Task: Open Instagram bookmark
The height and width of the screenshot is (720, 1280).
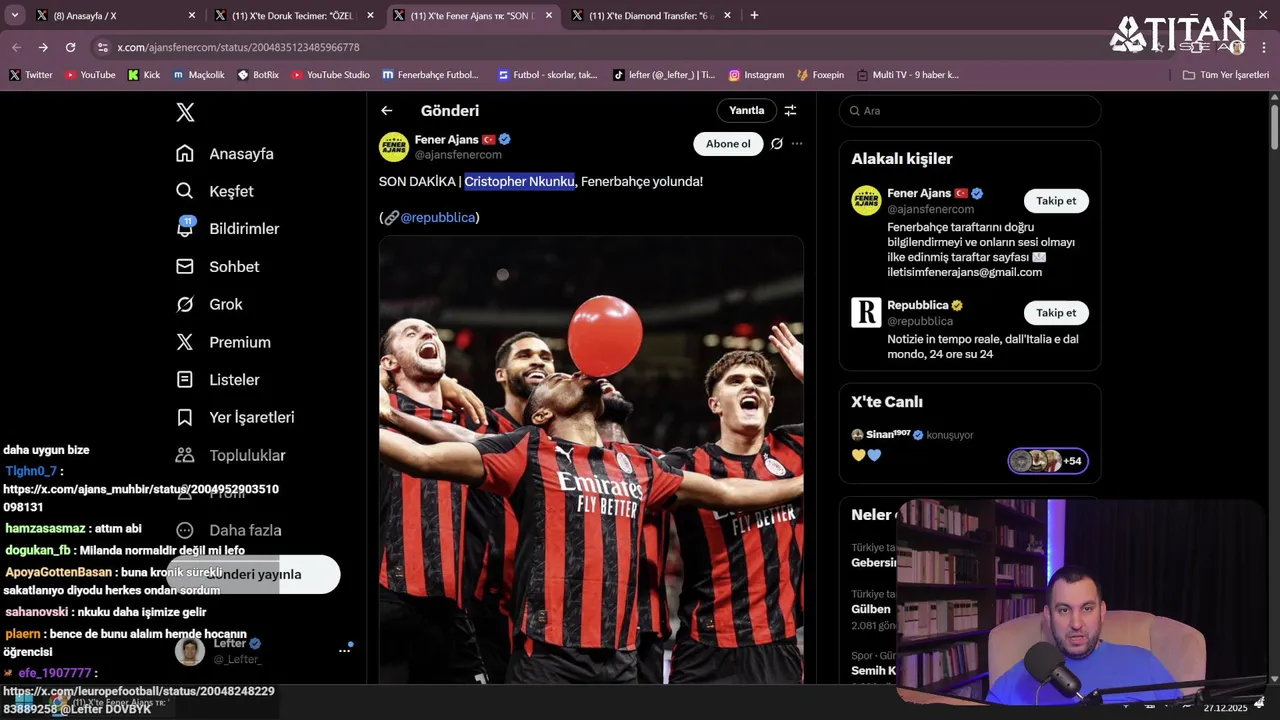Action: point(756,75)
